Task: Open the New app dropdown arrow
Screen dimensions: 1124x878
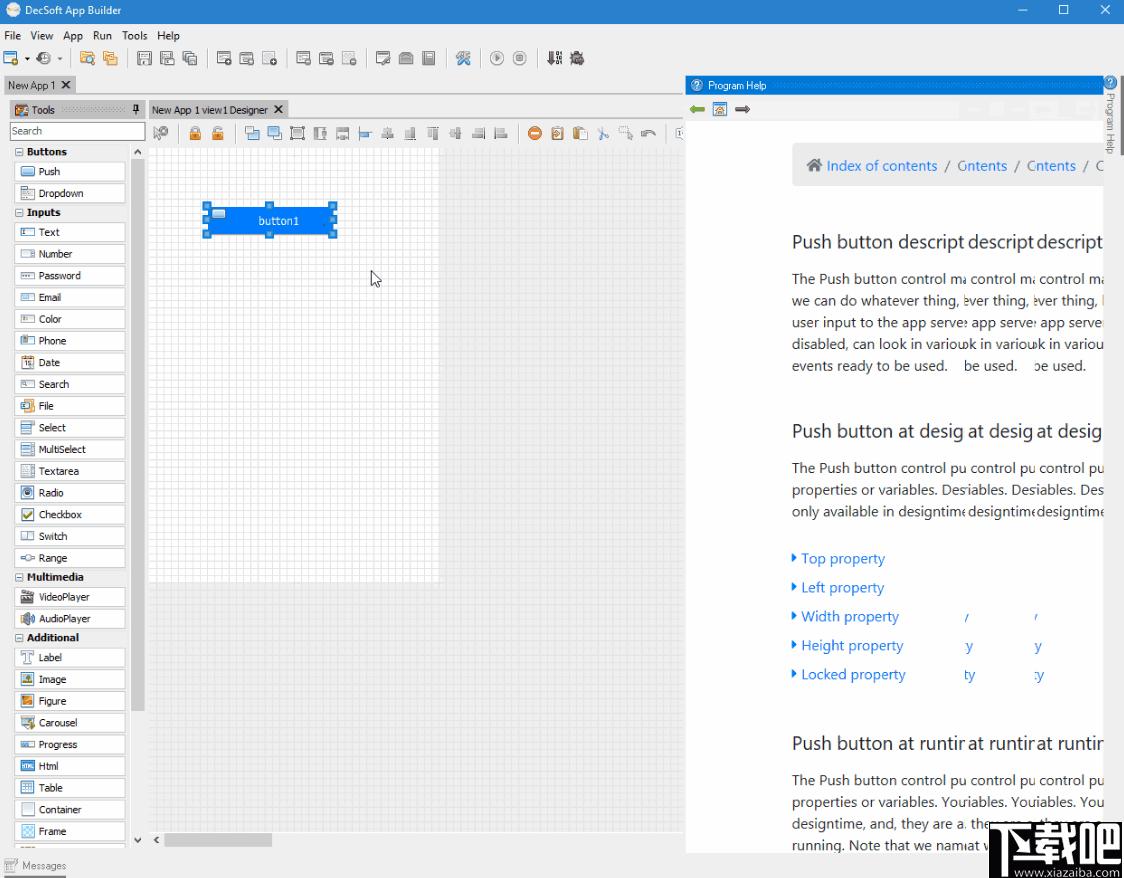Action: [x=27, y=59]
